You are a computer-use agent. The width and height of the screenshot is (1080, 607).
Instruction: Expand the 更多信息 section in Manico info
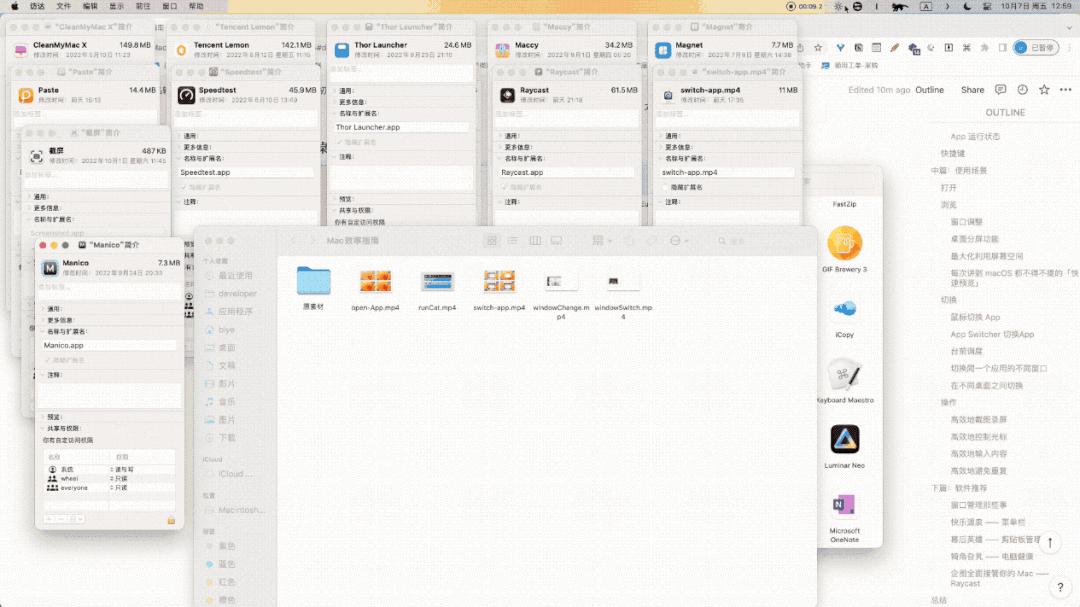pos(43,320)
